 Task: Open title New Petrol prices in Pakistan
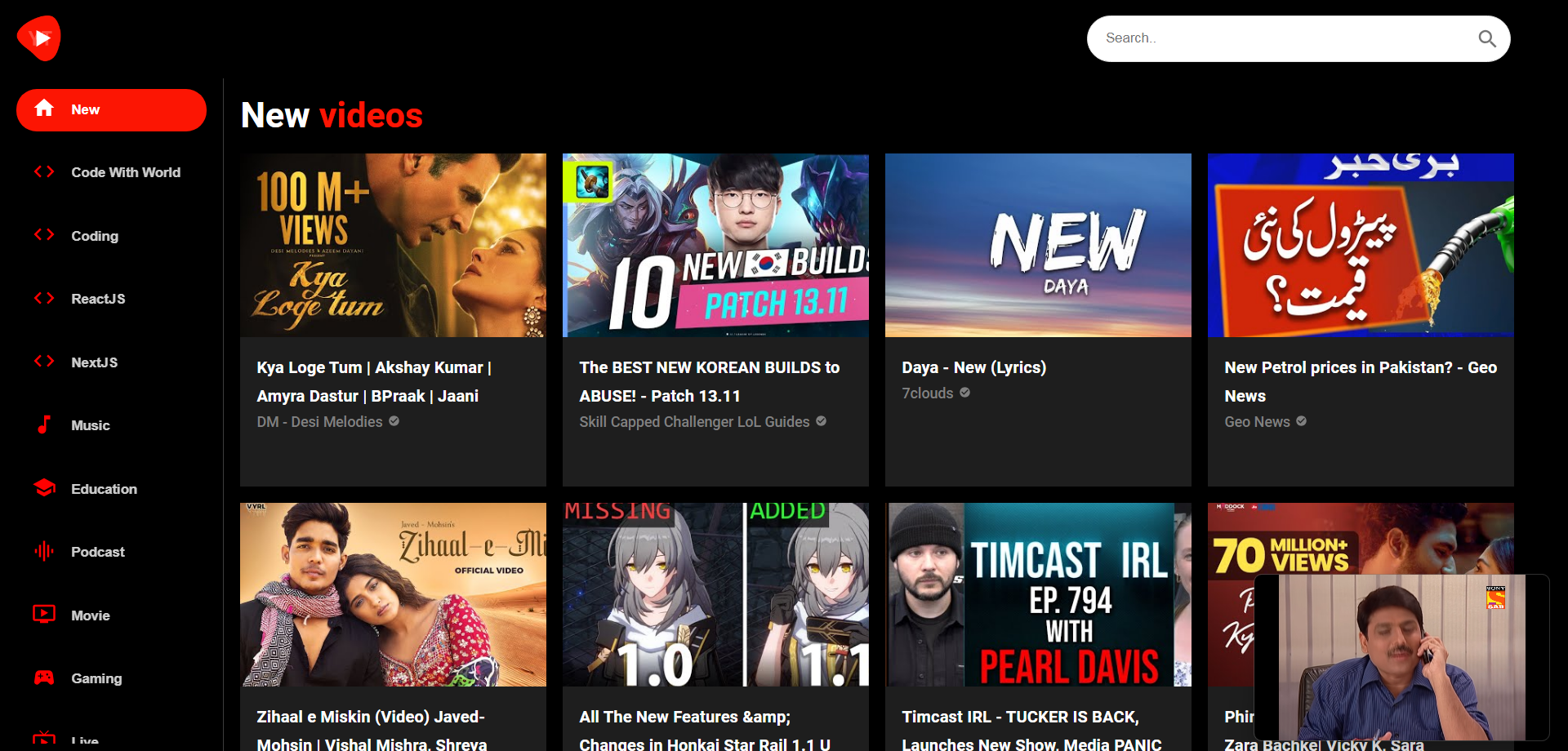click(x=1361, y=382)
